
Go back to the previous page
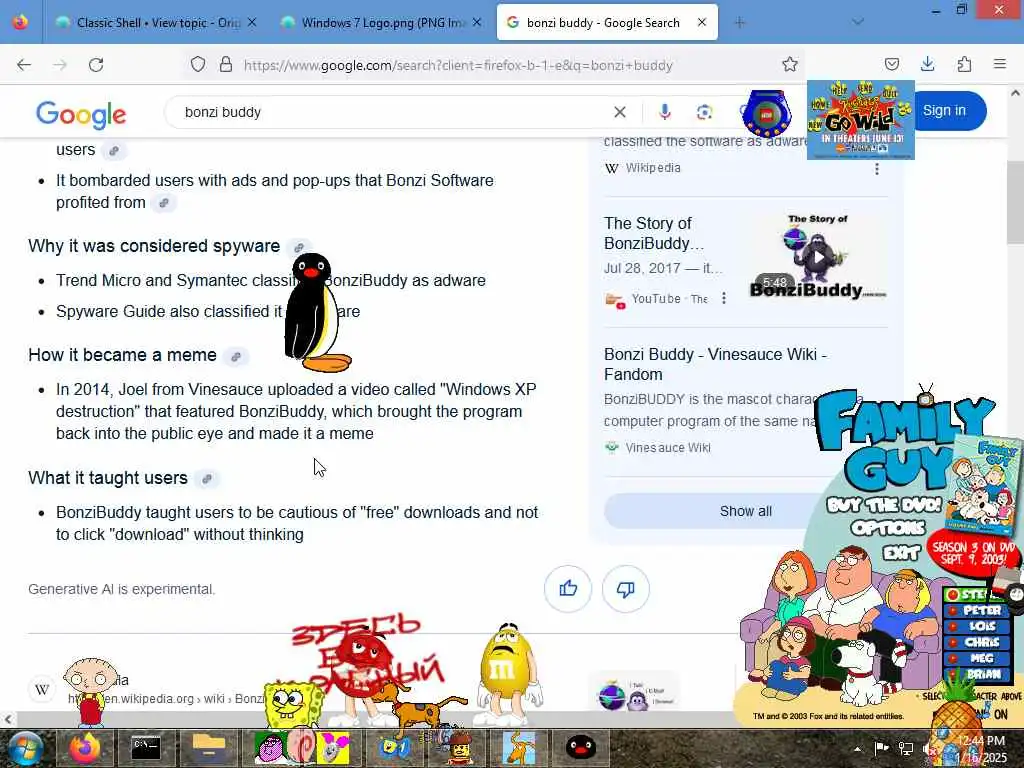[24, 65]
